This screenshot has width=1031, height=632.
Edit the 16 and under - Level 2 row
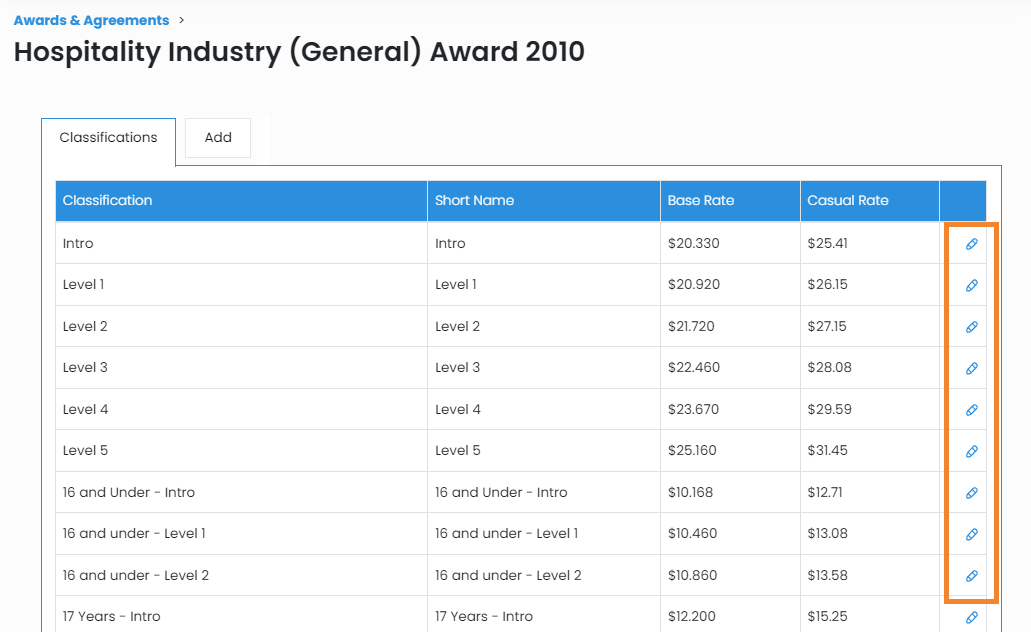pyautogui.click(x=971, y=576)
